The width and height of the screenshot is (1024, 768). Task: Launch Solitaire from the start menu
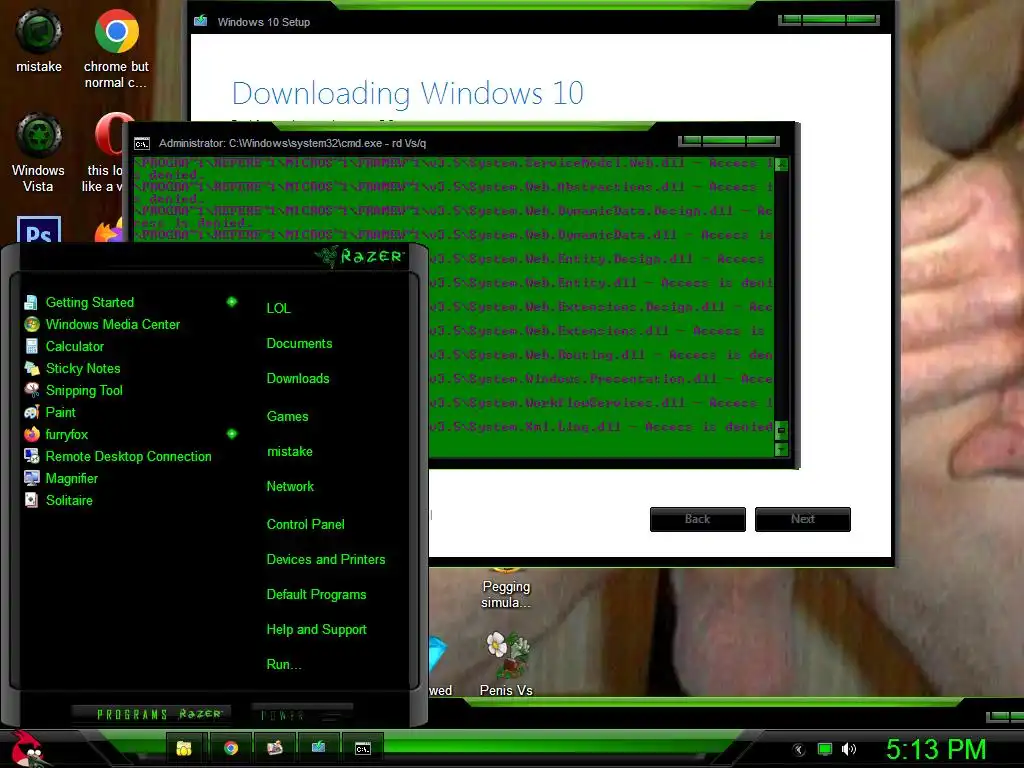tap(58, 500)
